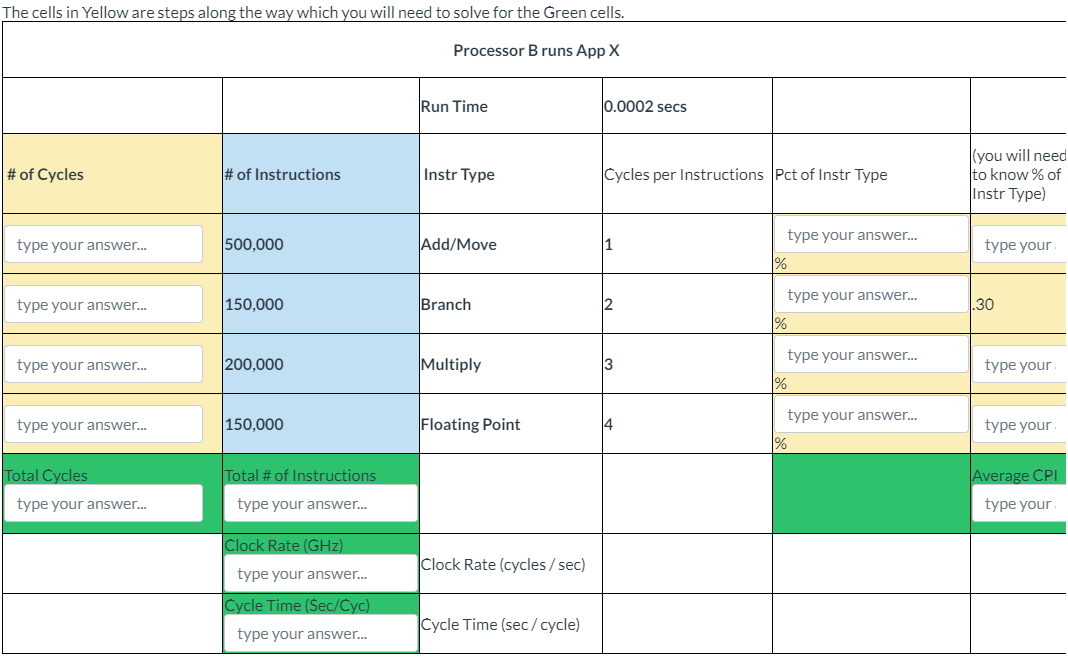Click the Run Time label cell
This screenshot has width=1068, height=657.
(x=511, y=106)
